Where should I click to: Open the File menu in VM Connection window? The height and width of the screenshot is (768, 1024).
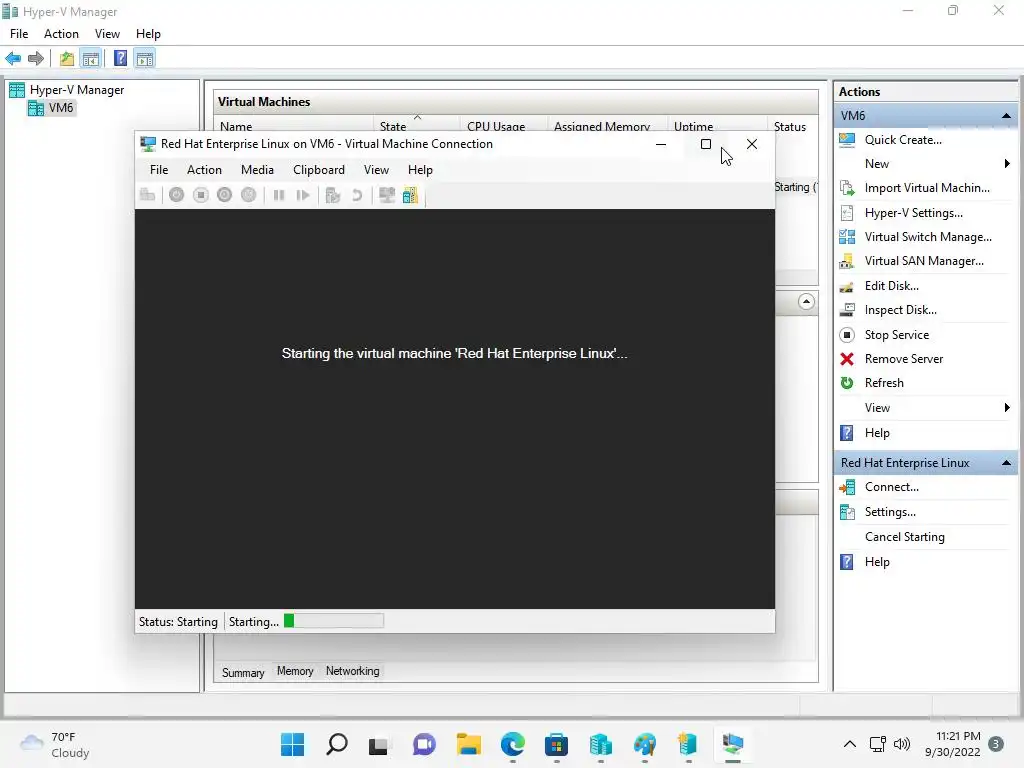(x=159, y=170)
